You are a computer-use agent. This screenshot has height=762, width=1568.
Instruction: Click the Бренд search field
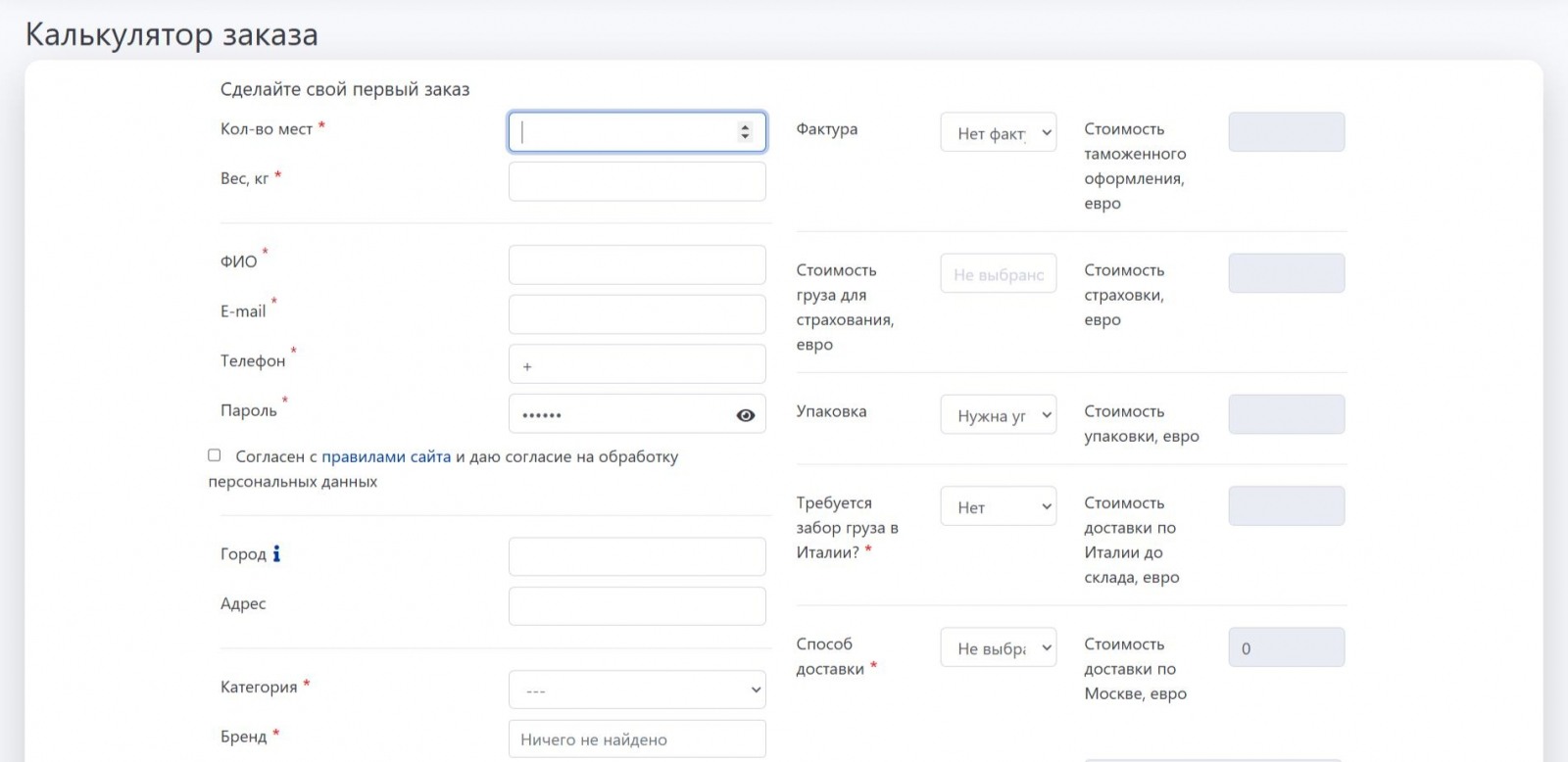click(x=637, y=739)
